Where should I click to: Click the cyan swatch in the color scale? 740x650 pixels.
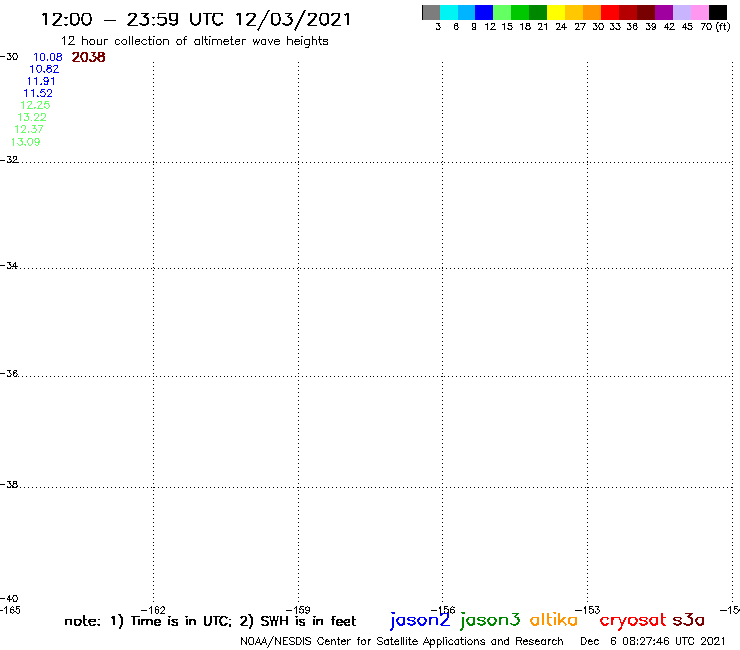click(449, 12)
